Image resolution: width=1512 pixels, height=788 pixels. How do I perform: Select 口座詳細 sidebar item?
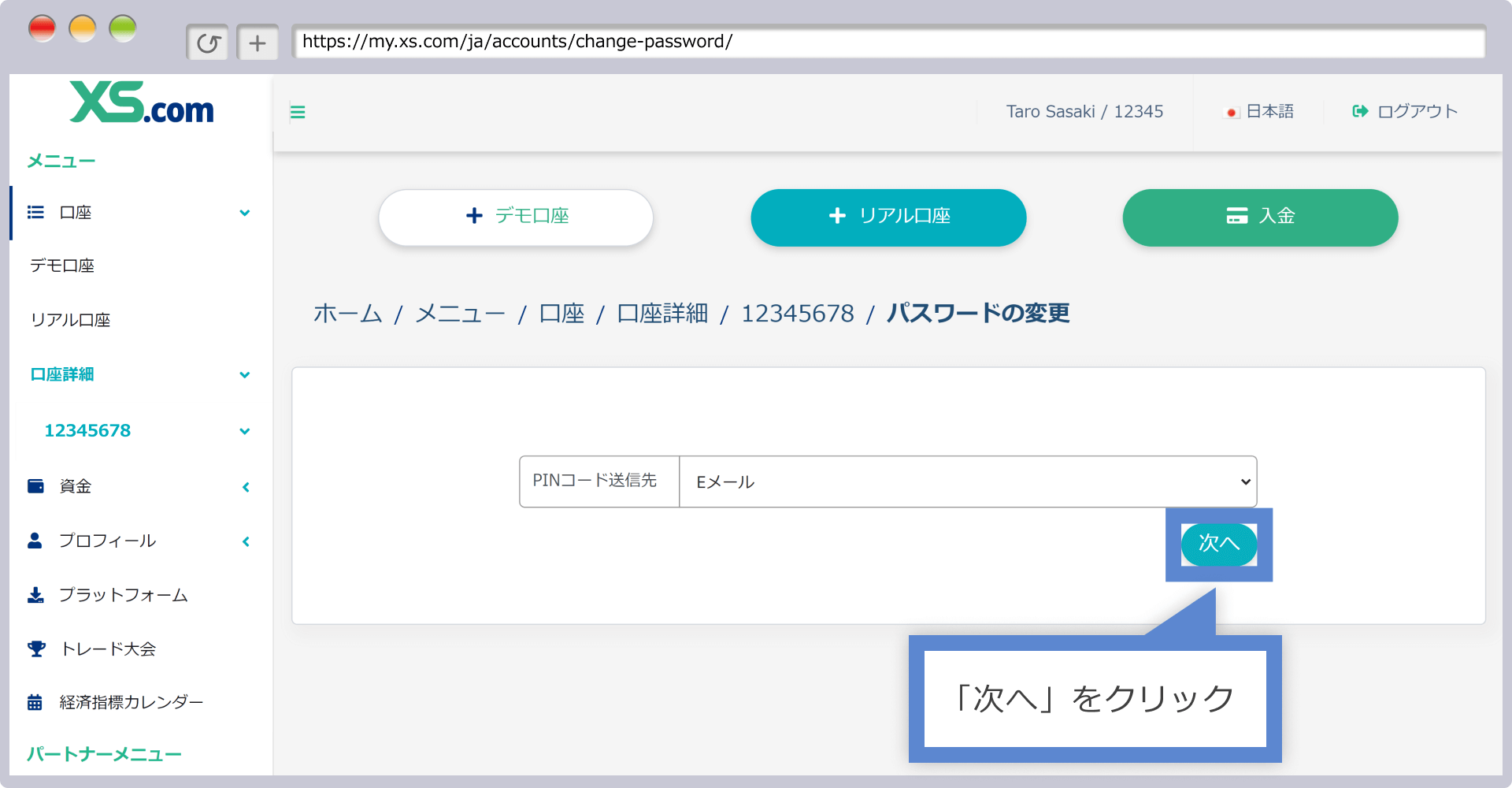tap(62, 374)
